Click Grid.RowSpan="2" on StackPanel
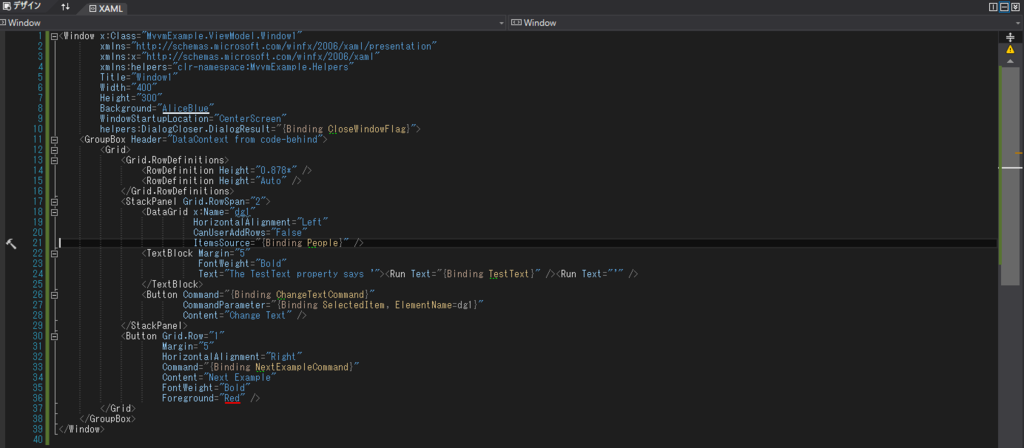1024x448 pixels. (x=223, y=201)
